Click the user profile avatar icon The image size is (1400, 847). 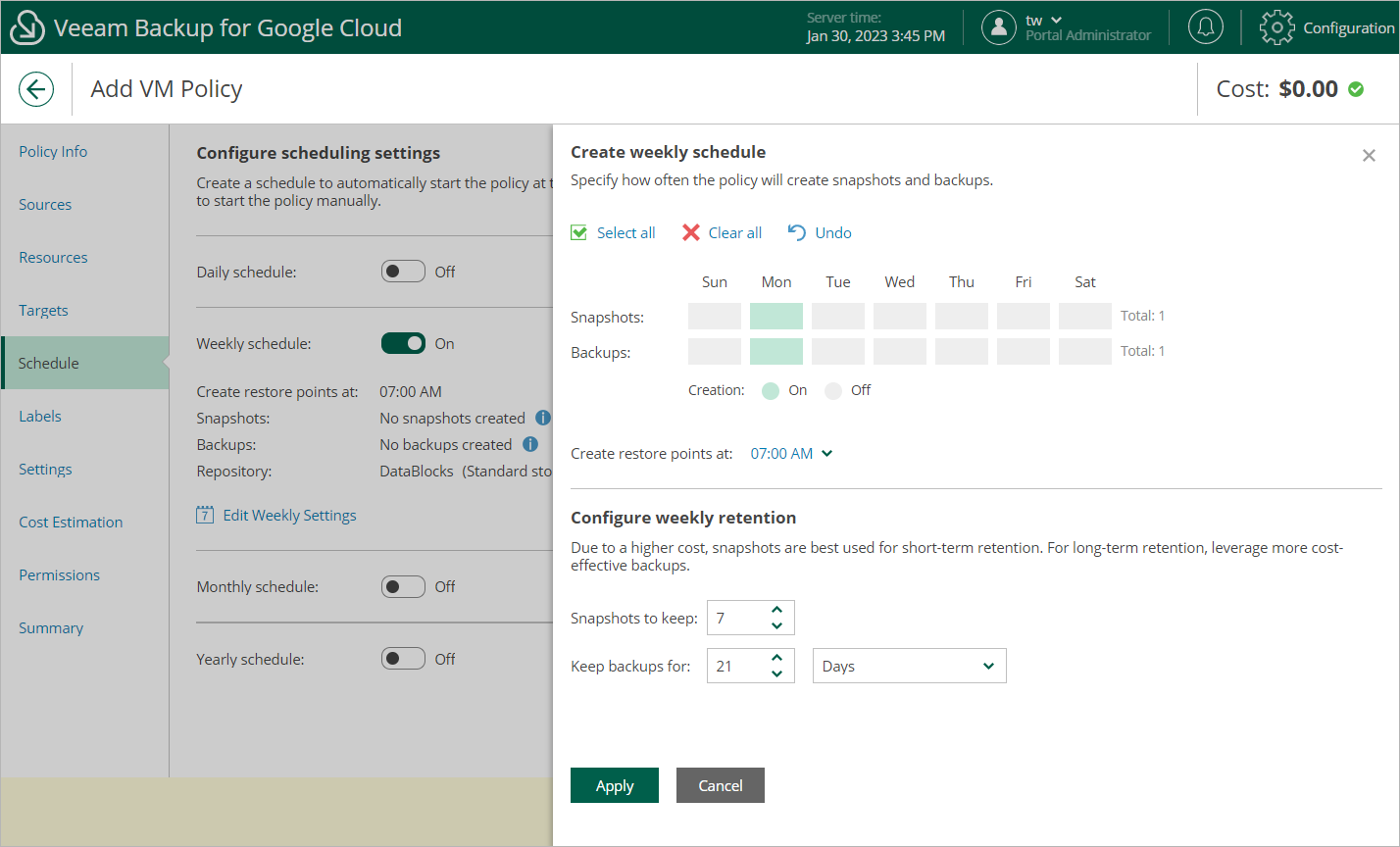999,27
